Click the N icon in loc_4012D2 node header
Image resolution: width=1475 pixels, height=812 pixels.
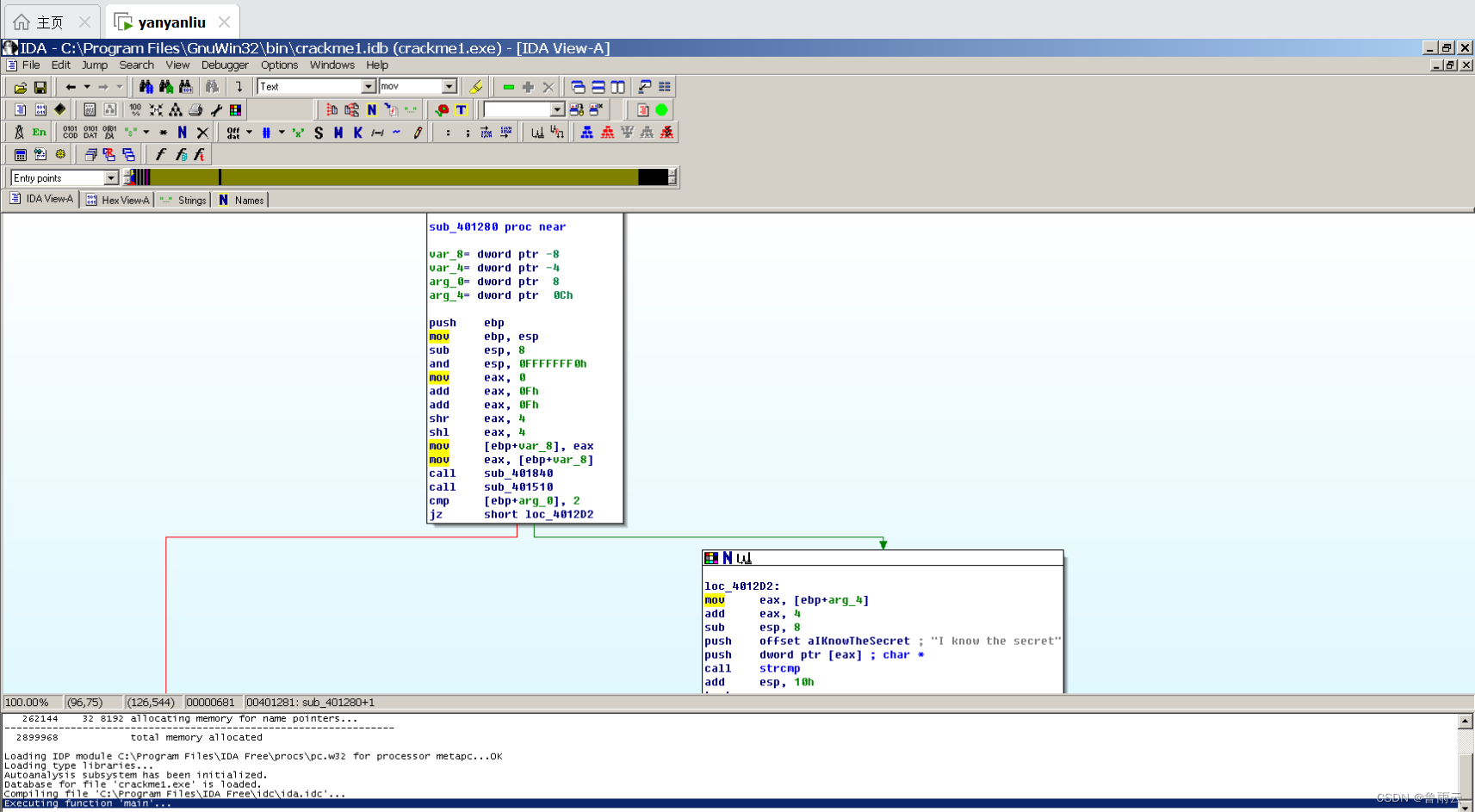pos(728,558)
